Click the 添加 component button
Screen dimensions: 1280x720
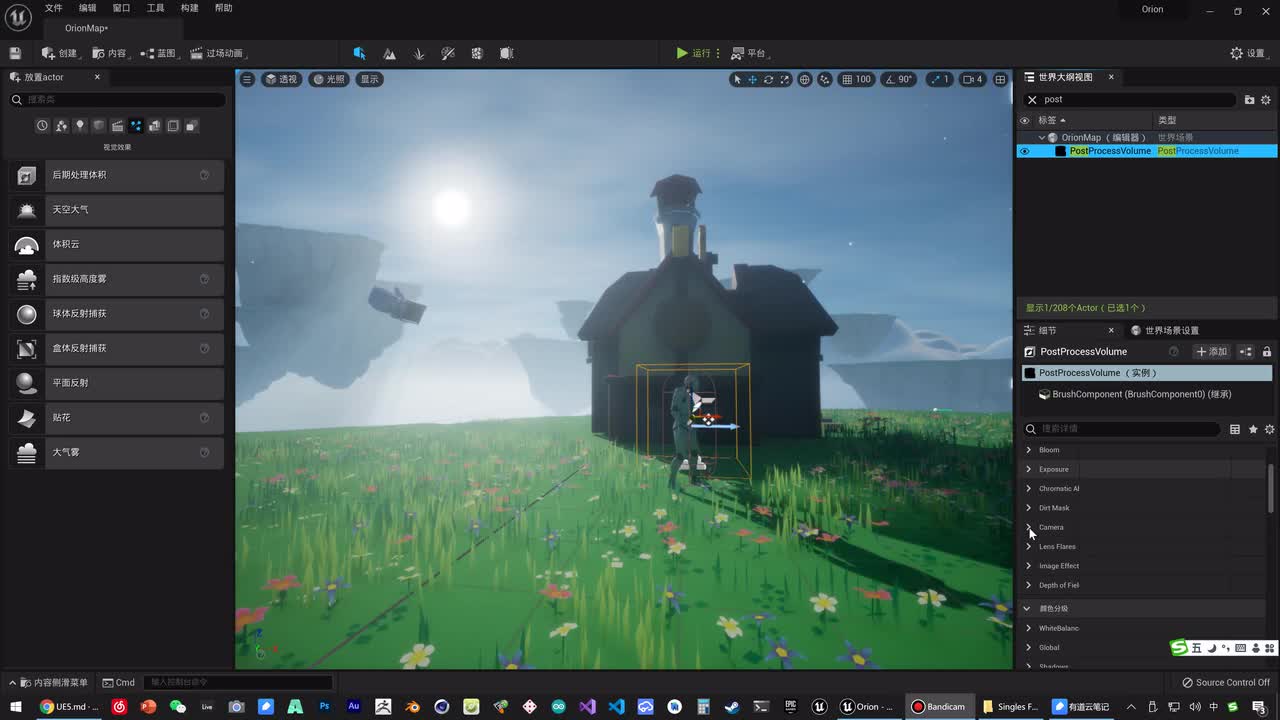(1211, 352)
